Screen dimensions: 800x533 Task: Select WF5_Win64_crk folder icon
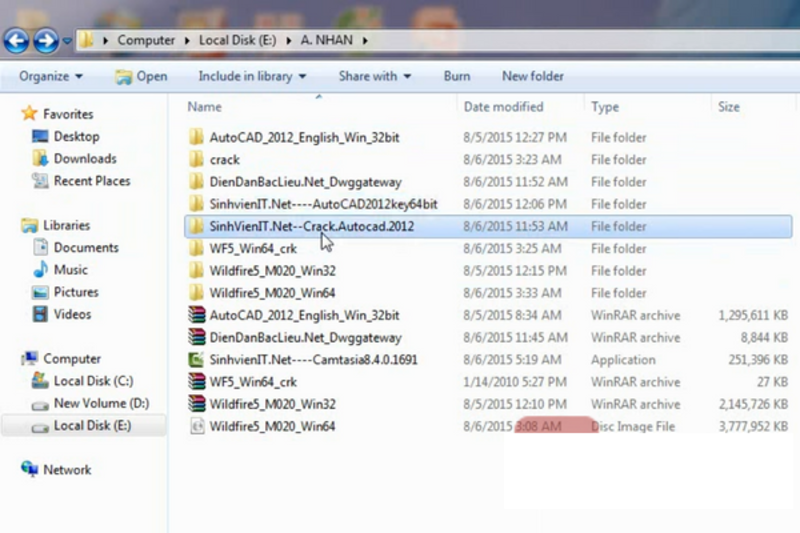[196, 248]
